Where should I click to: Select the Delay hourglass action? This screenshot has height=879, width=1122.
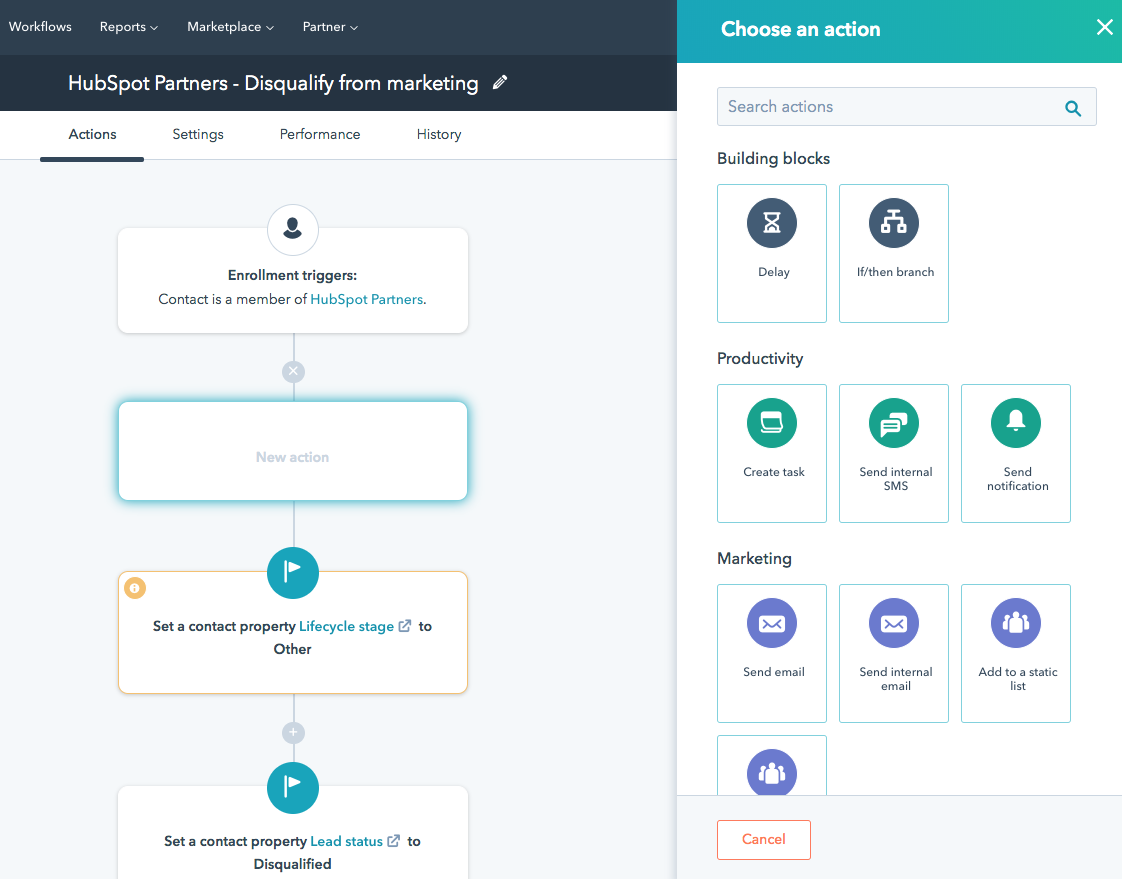point(771,253)
